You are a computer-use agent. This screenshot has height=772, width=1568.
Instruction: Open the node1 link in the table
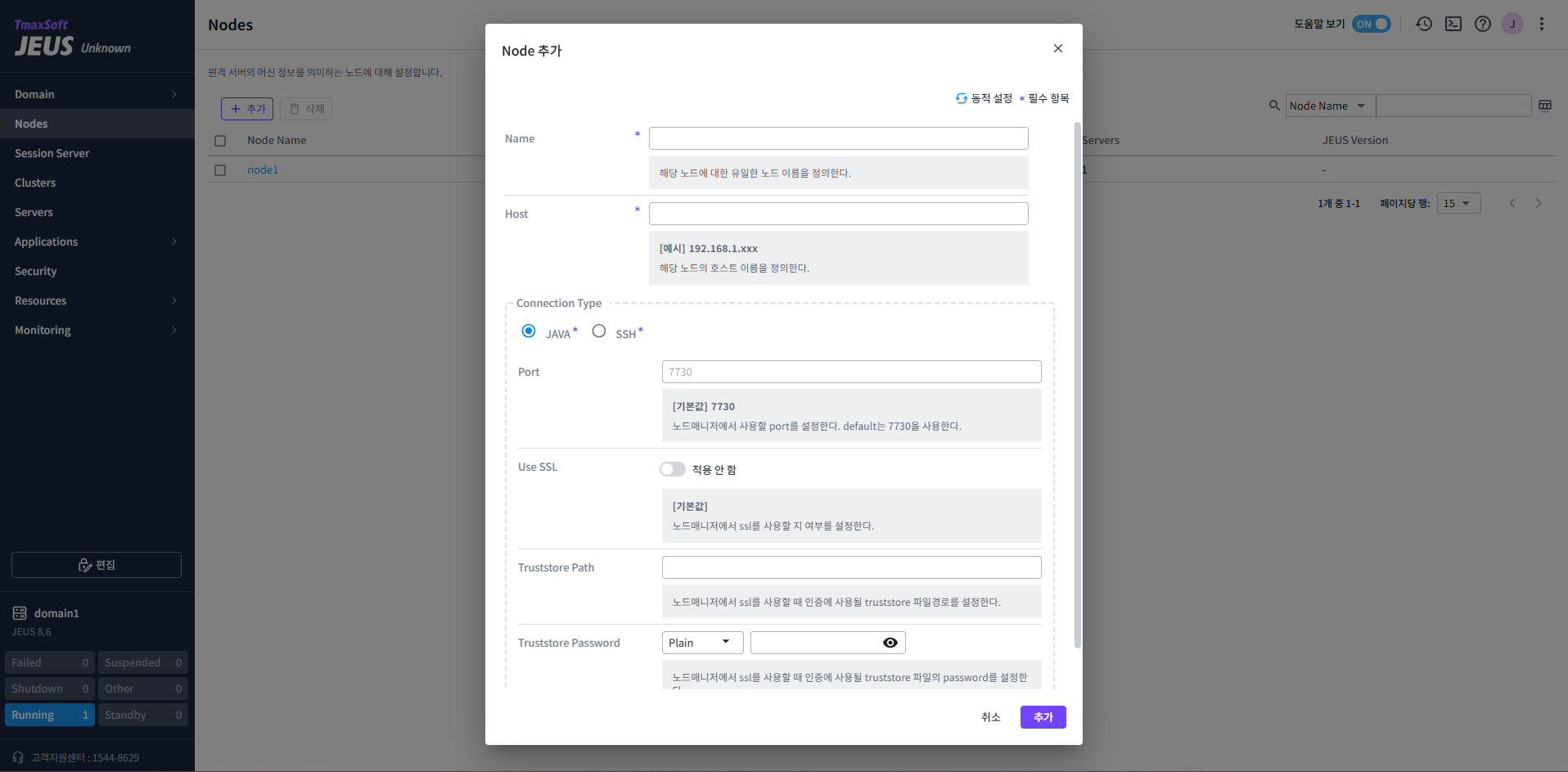tap(262, 169)
